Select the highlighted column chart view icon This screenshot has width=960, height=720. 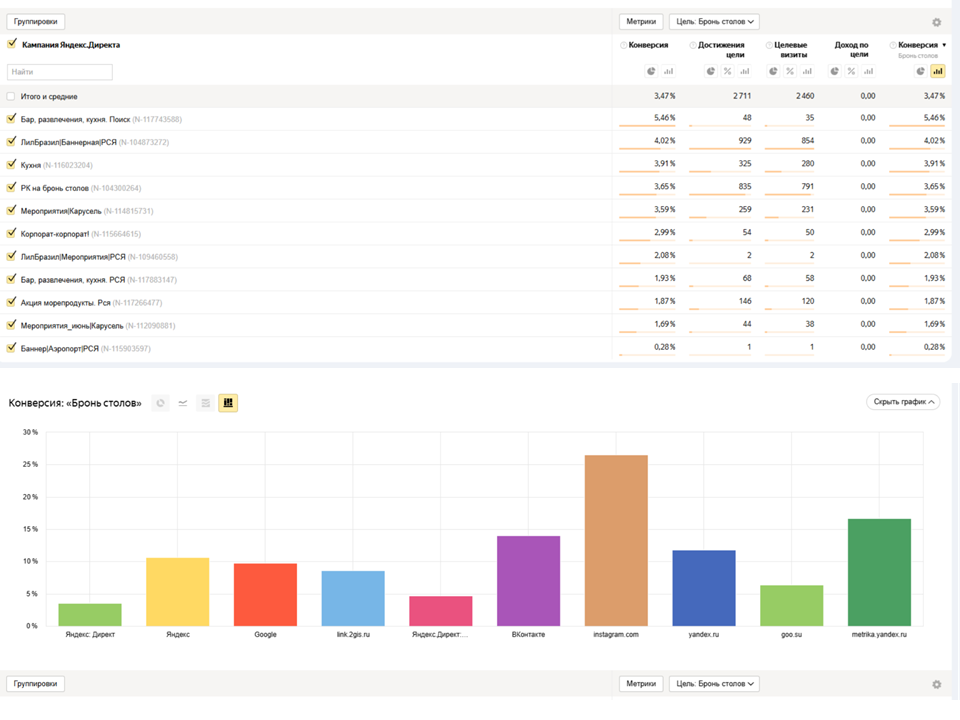[x=228, y=403]
